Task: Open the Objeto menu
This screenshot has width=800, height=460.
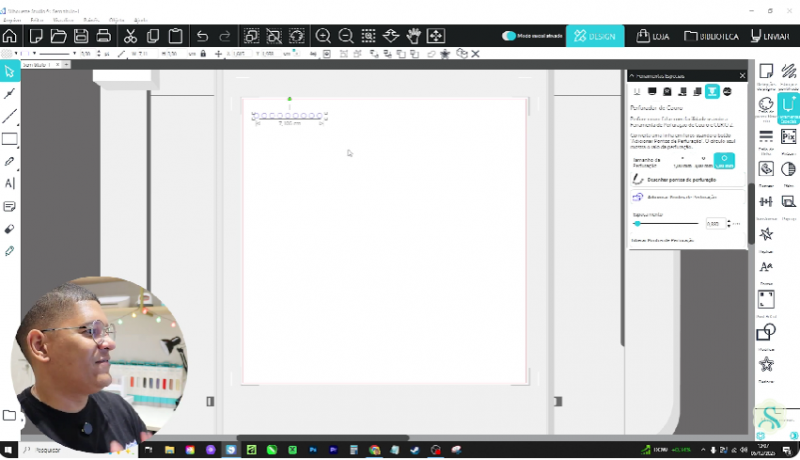Action: [116, 20]
